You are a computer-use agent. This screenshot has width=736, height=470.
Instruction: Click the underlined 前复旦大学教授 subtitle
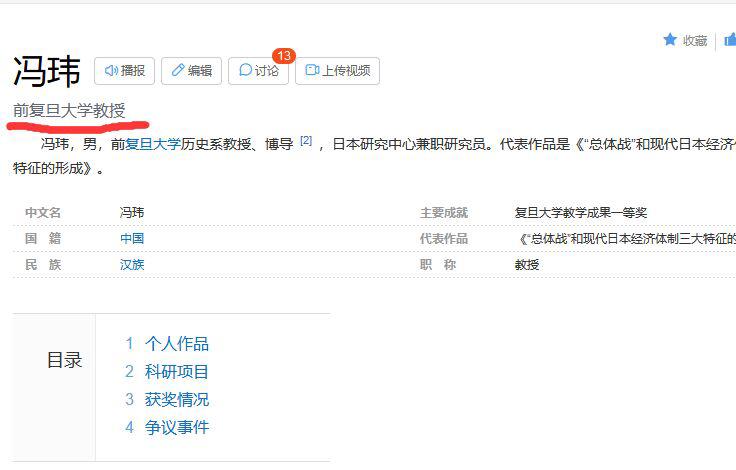pyautogui.click(x=69, y=110)
